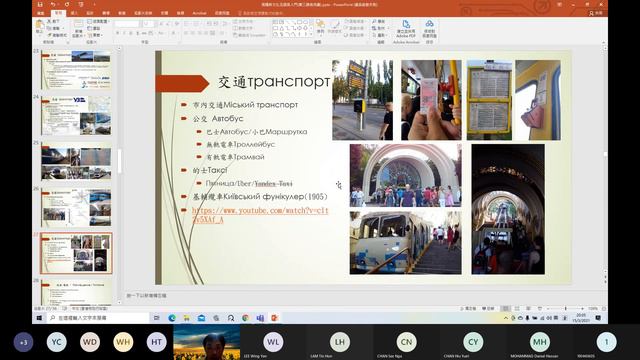The width and height of the screenshot is (640, 360).
Task: Click the PowerPoint icon in the taskbar
Action: [x=275, y=318]
